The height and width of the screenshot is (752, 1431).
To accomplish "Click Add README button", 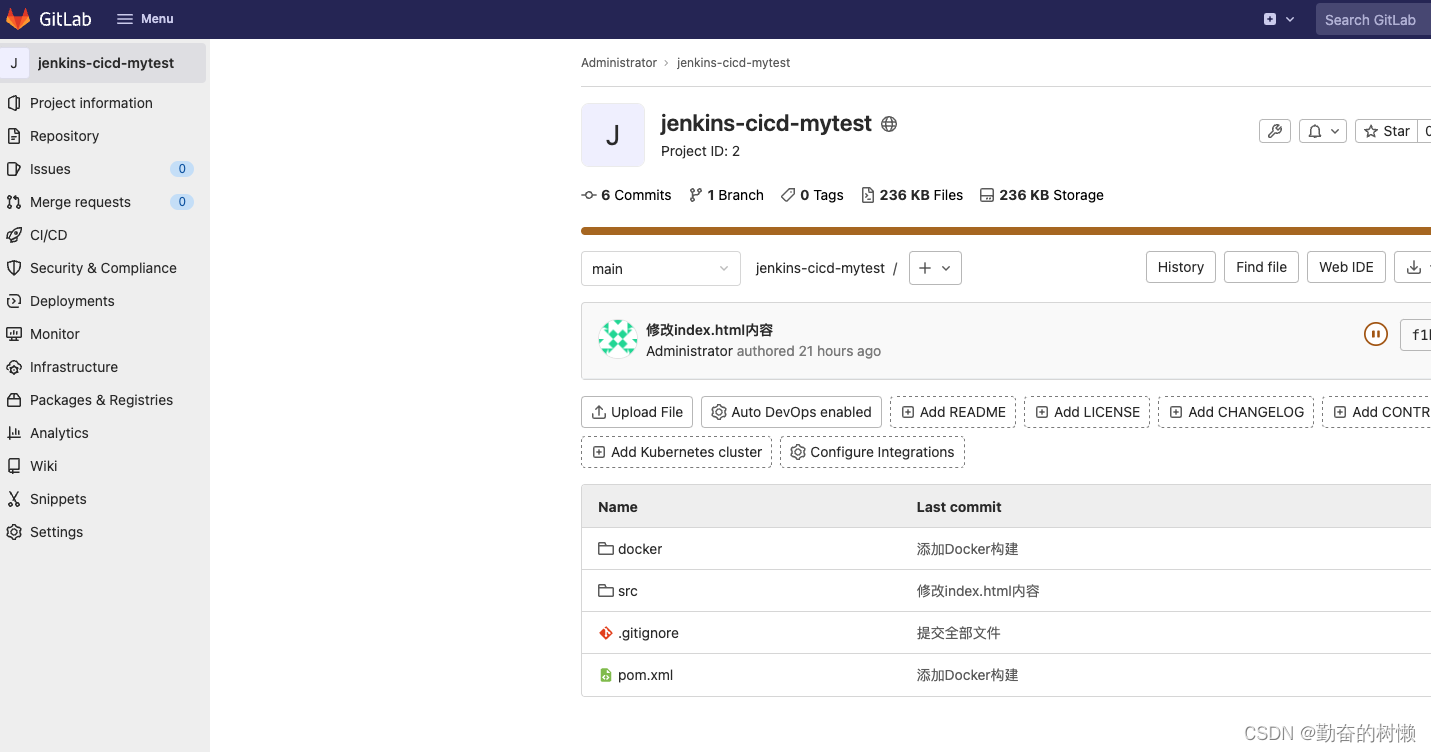I will point(953,412).
